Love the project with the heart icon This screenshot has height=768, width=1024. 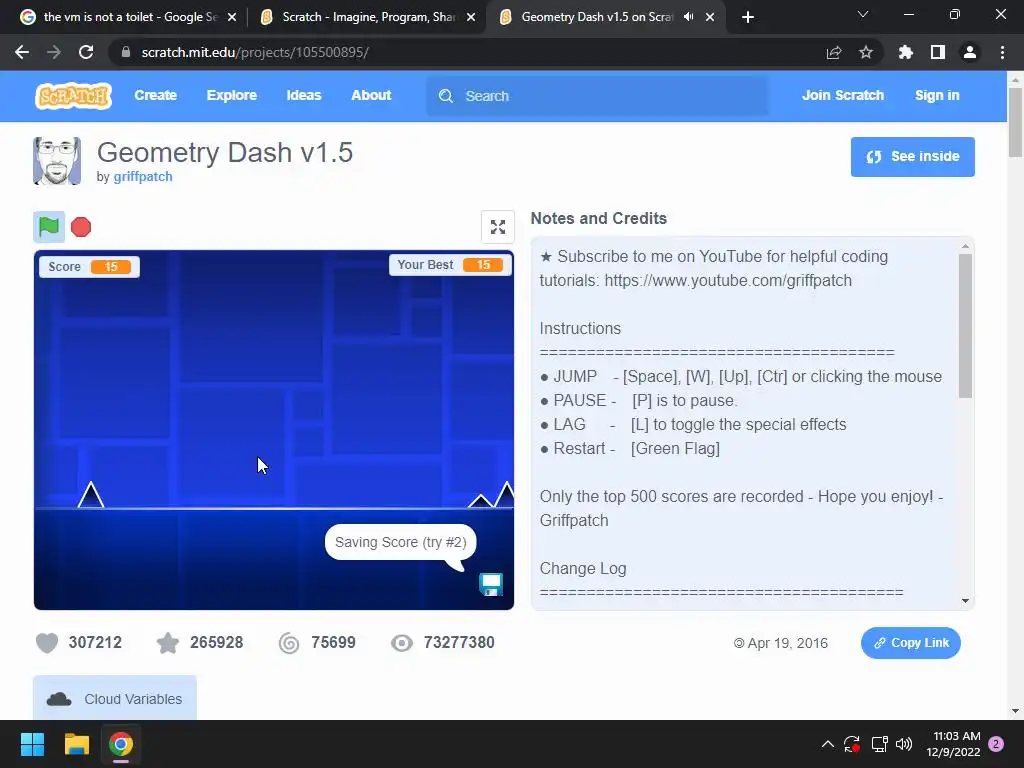[46, 643]
